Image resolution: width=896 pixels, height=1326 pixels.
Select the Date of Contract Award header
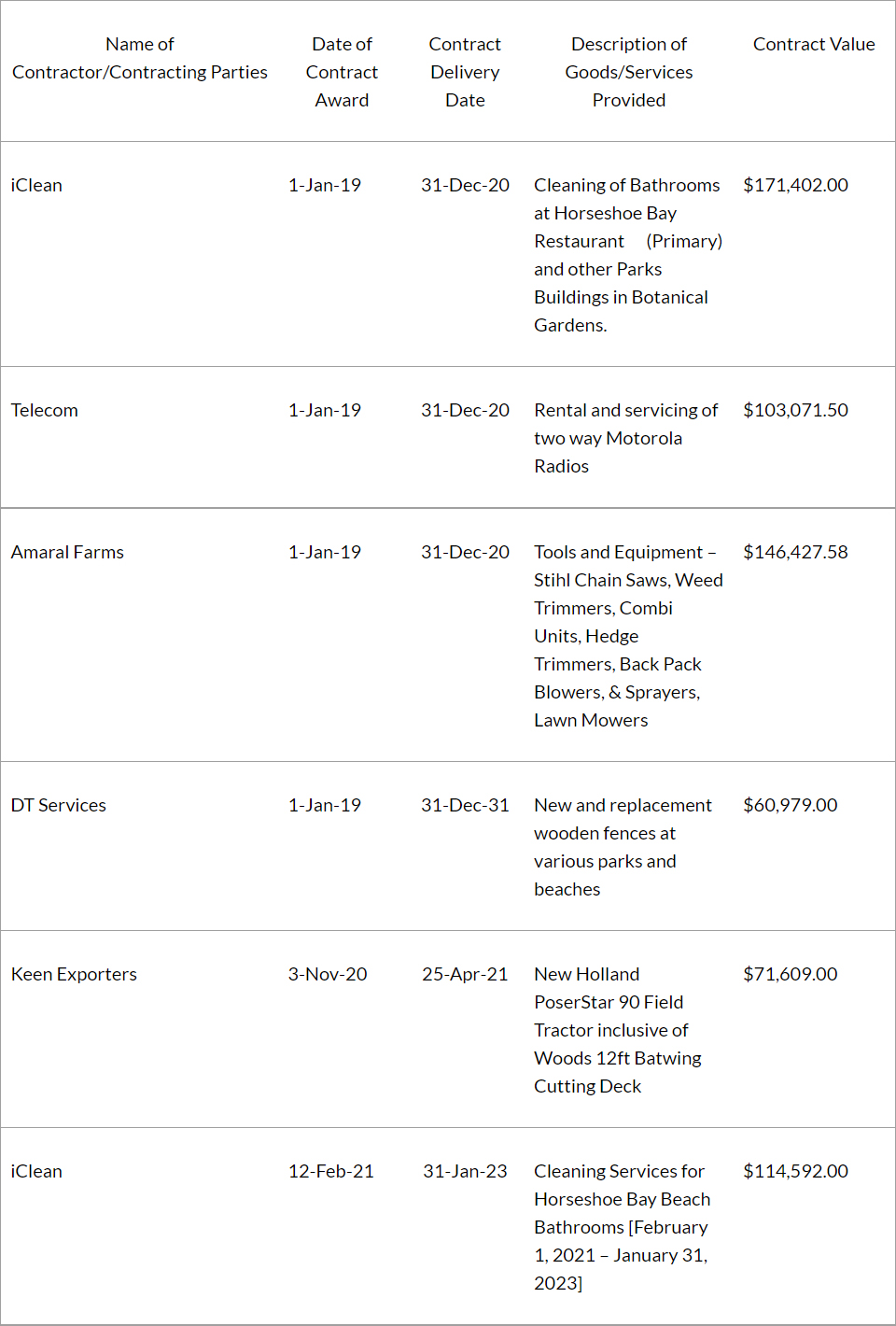click(x=342, y=72)
